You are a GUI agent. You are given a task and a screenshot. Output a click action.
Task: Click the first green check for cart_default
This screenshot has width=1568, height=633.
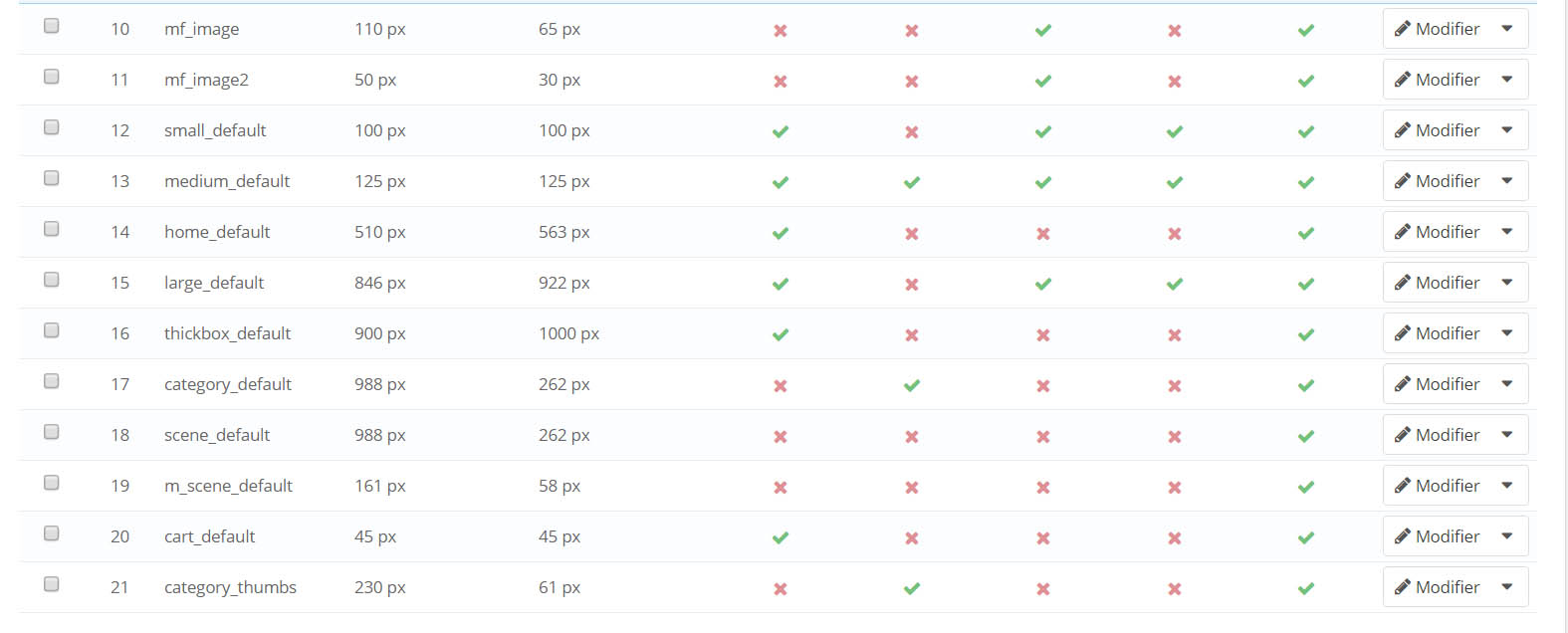tap(781, 537)
